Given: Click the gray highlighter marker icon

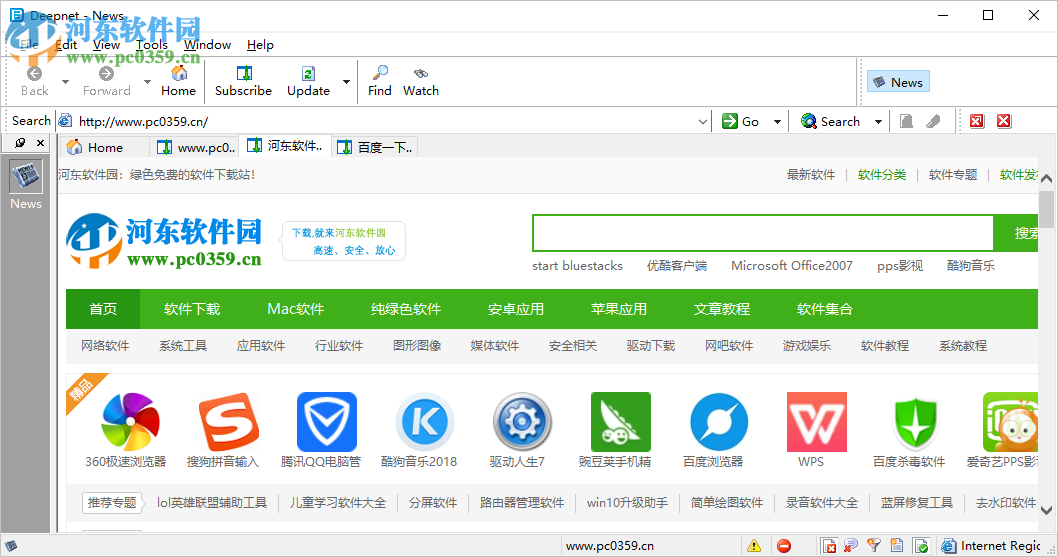Looking at the screenshot, I should 933,121.
